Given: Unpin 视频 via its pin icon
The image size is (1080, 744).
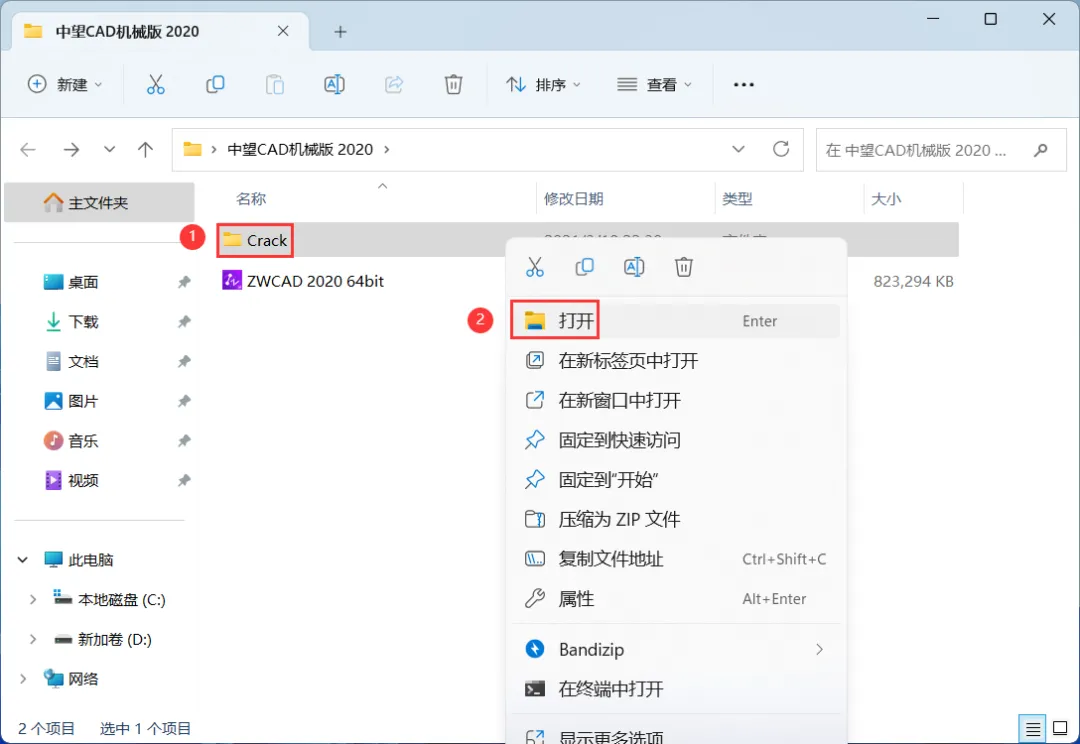Looking at the screenshot, I should [x=184, y=480].
